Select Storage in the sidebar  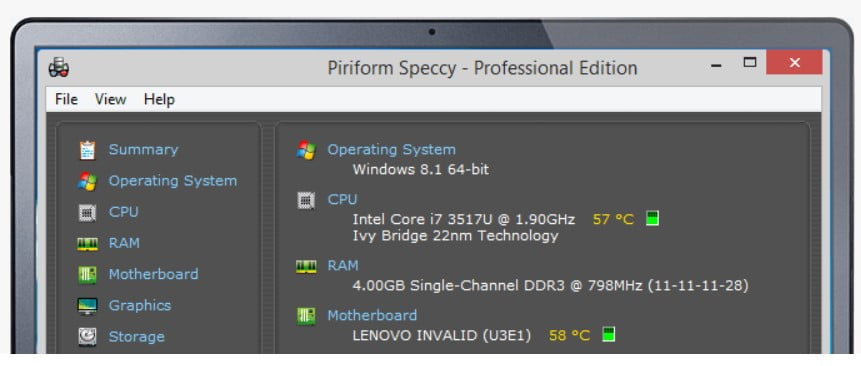click(137, 336)
